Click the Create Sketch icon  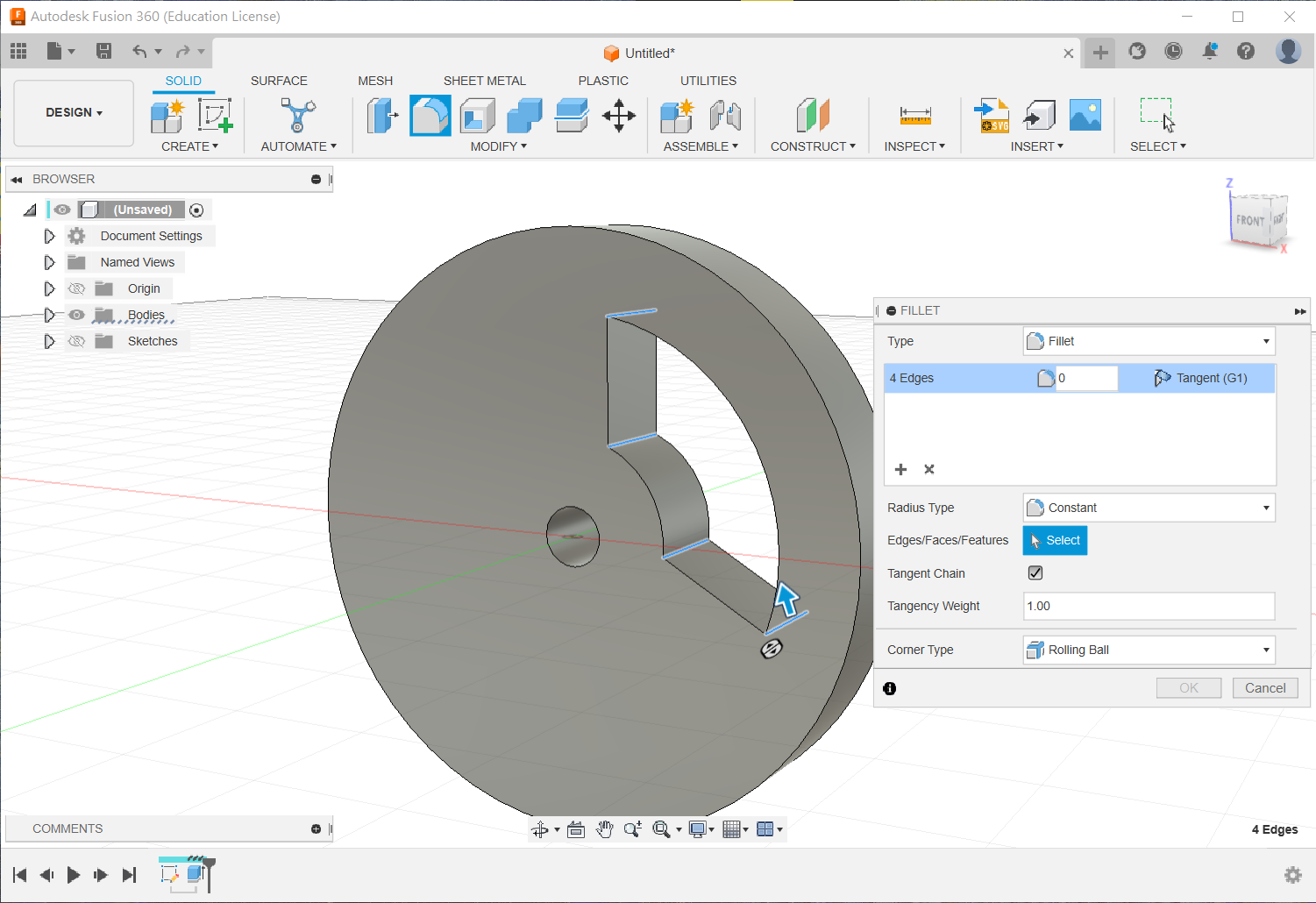(214, 116)
